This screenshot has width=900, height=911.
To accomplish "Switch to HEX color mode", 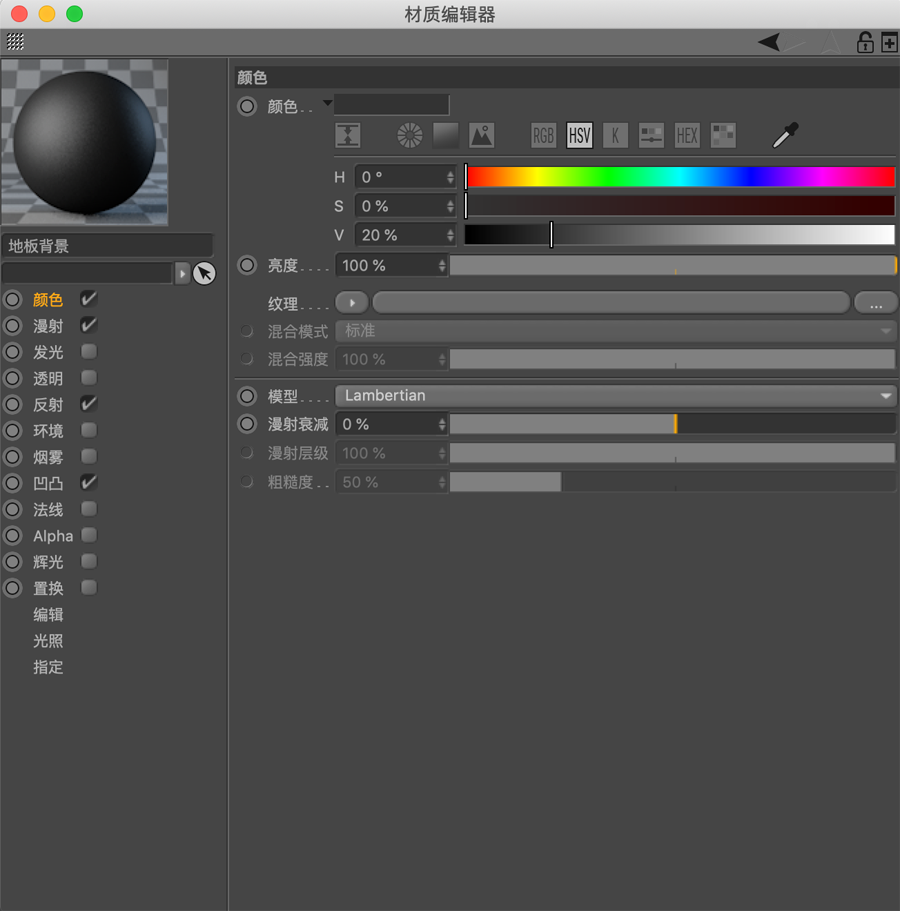I will click(x=687, y=135).
